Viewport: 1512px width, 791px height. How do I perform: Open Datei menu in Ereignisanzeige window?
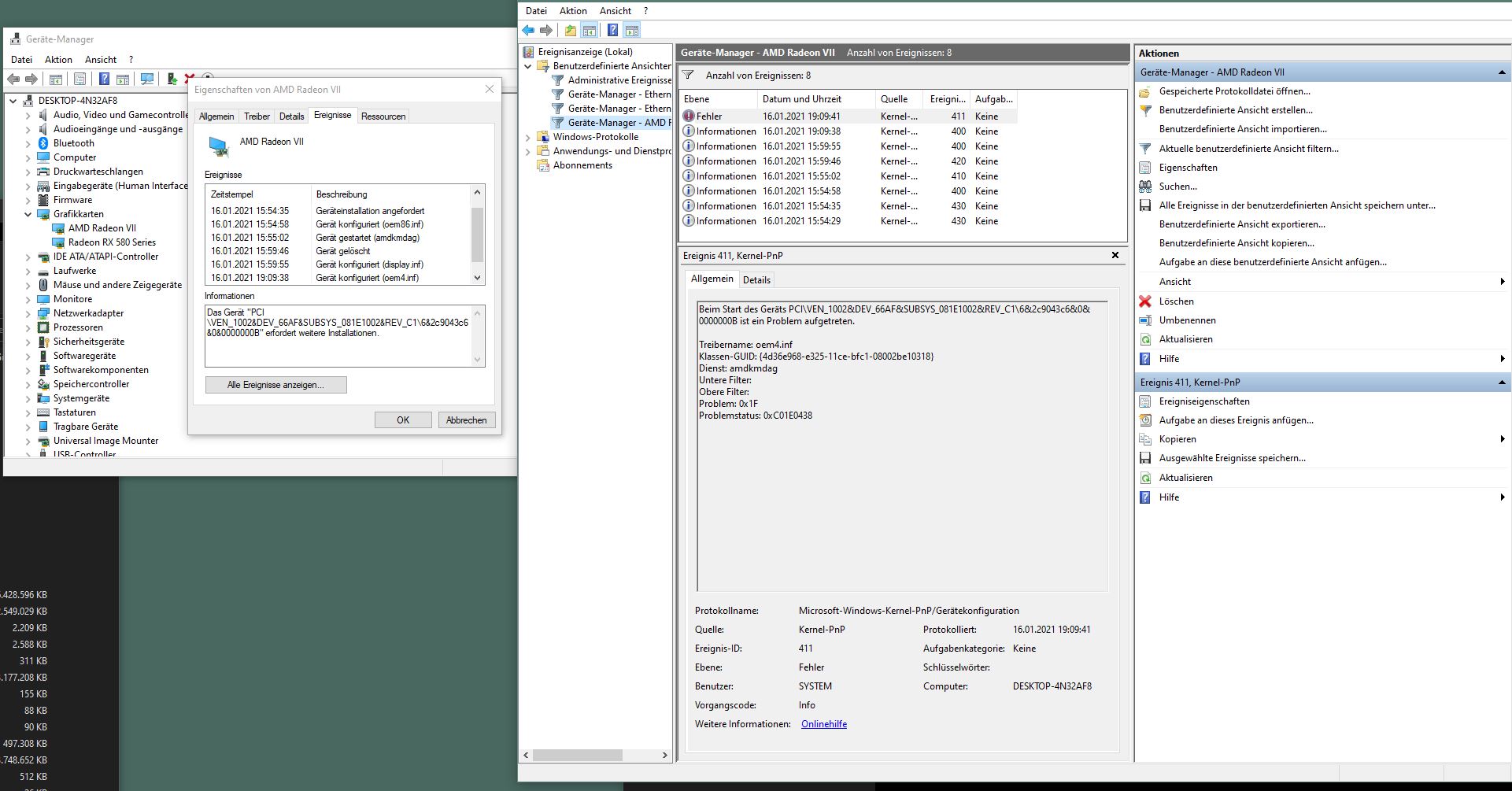[x=536, y=11]
